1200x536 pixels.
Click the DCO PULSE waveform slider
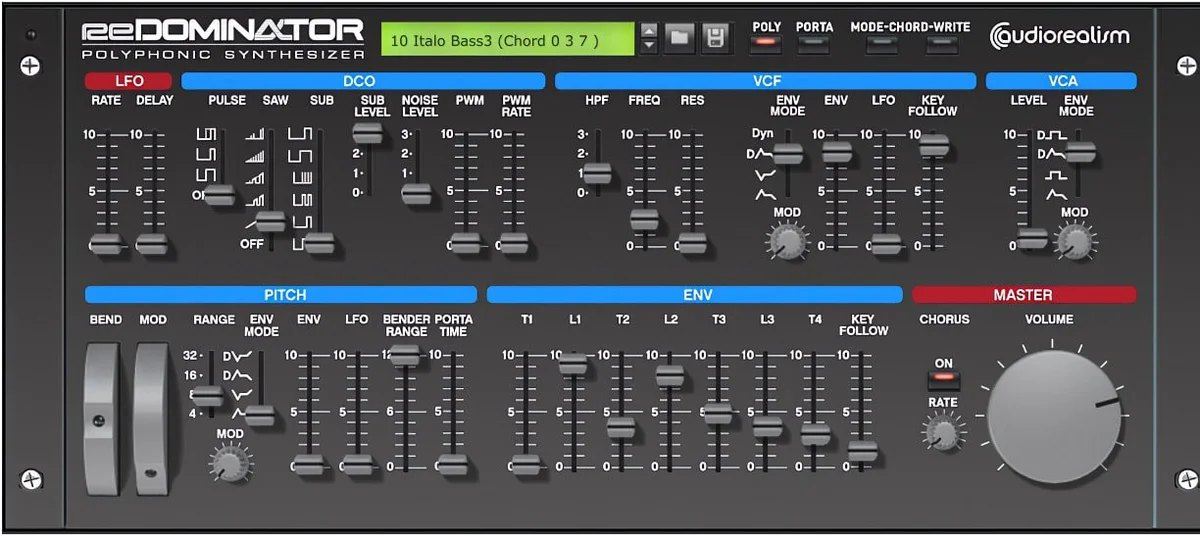pos(219,195)
